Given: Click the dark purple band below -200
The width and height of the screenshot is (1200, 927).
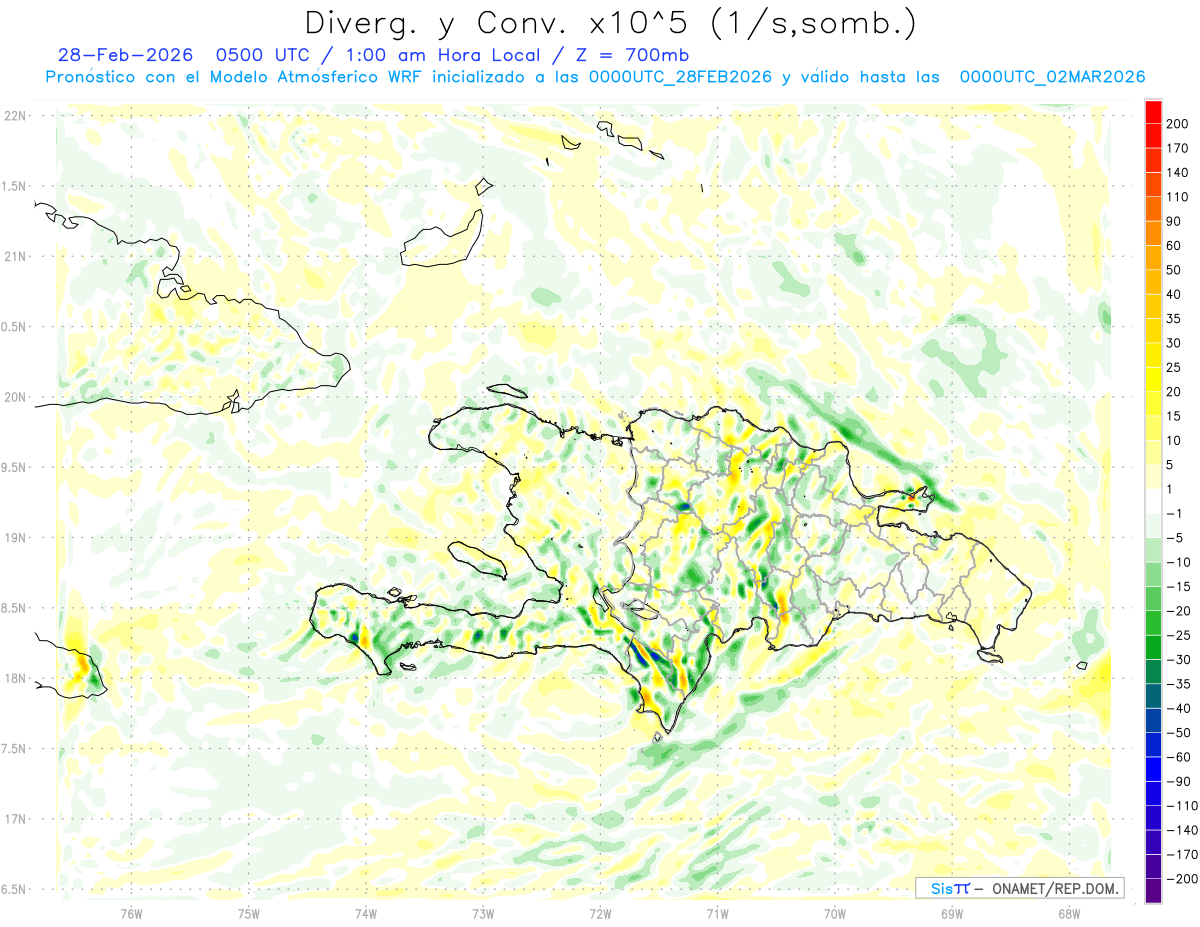Looking at the screenshot, I should point(1153,891).
